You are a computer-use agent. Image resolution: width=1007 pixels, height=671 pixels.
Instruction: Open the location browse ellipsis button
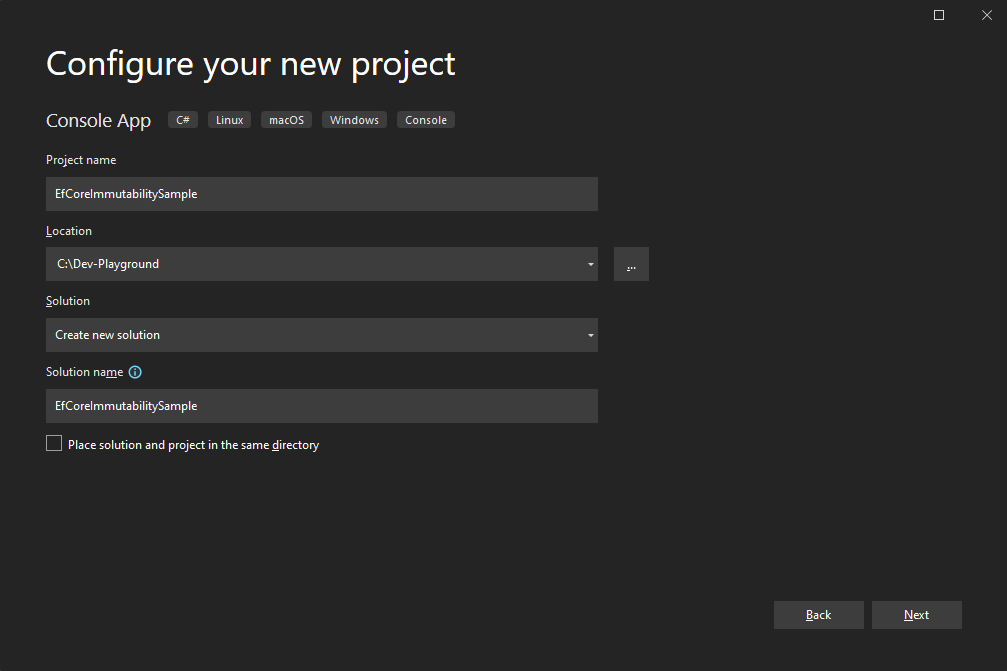point(631,265)
